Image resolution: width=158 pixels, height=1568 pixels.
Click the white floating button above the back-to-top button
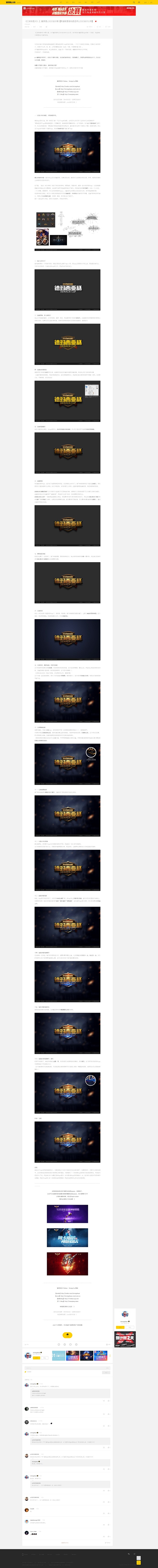pyautogui.click(x=139, y=1558)
